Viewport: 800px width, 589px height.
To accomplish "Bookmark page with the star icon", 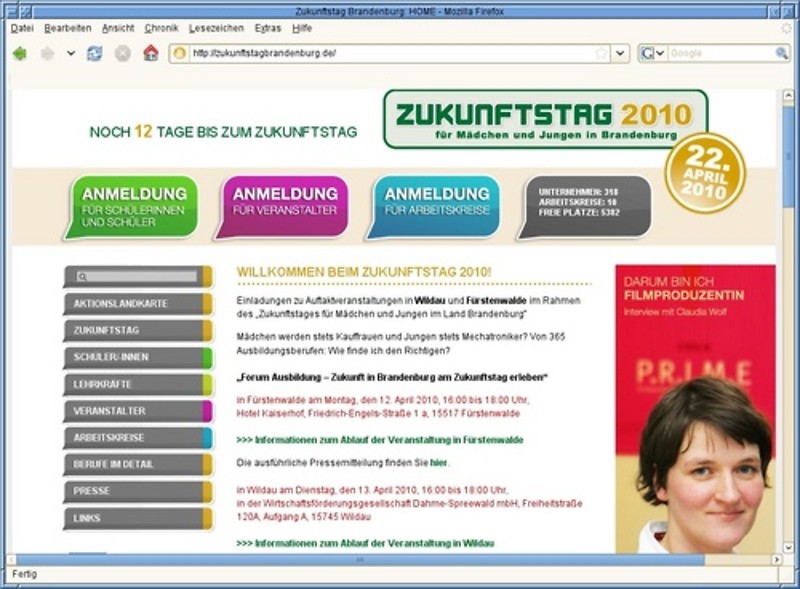I will 601,54.
